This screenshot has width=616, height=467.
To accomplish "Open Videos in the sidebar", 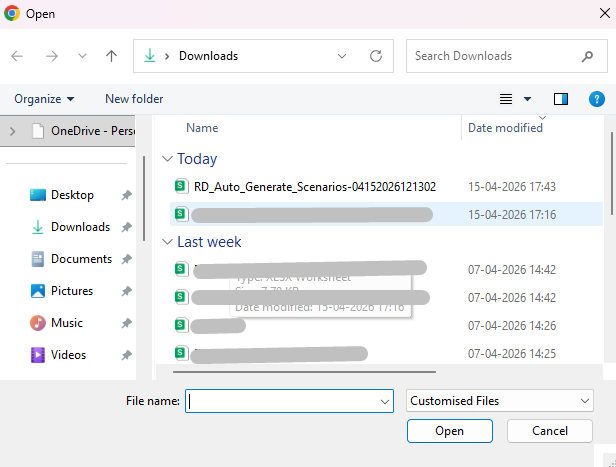I will 68,355.
